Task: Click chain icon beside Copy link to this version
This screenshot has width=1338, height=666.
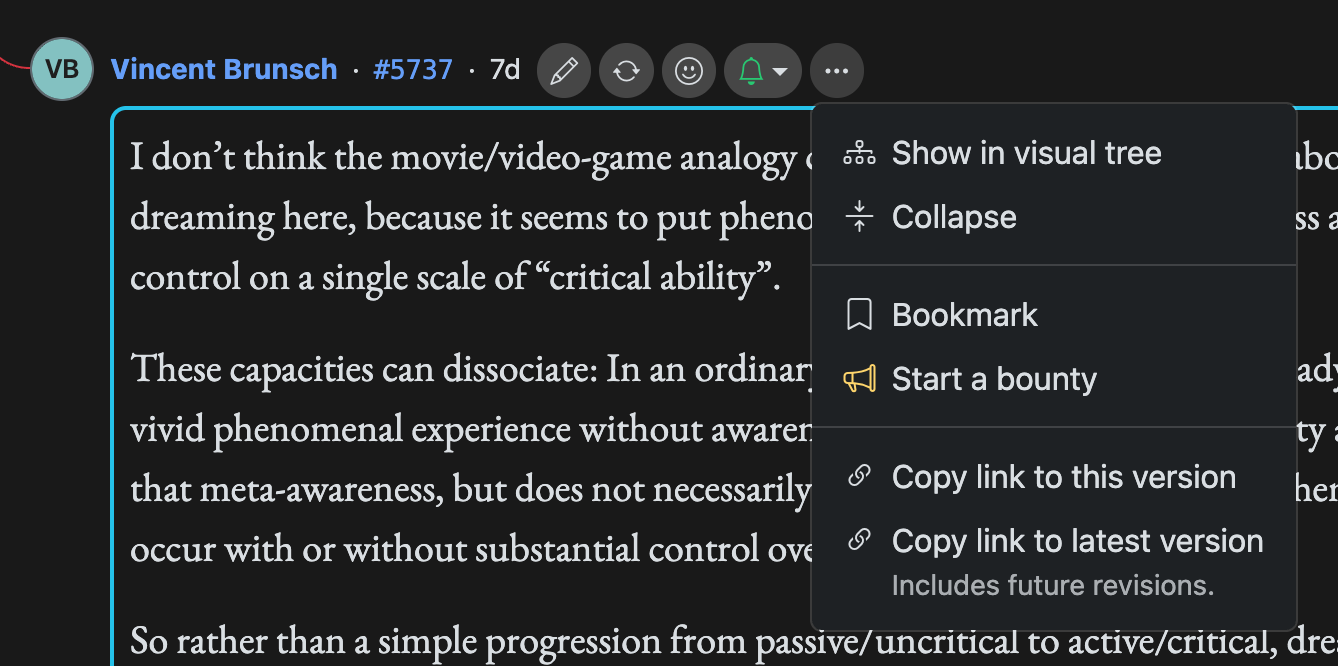Action: pyautogui.click(x=859, y=476)
